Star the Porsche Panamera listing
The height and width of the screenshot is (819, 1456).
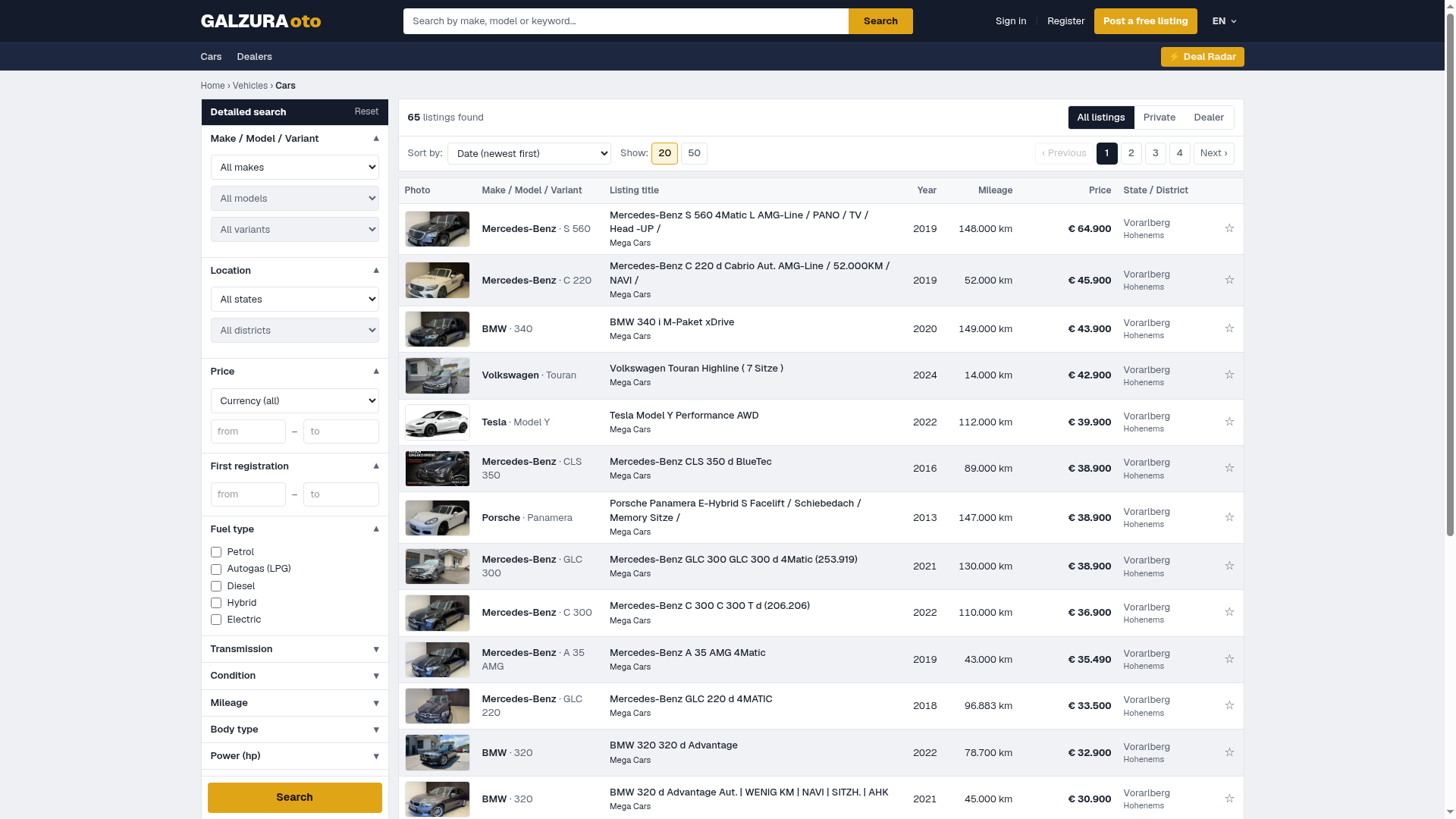1229,517
